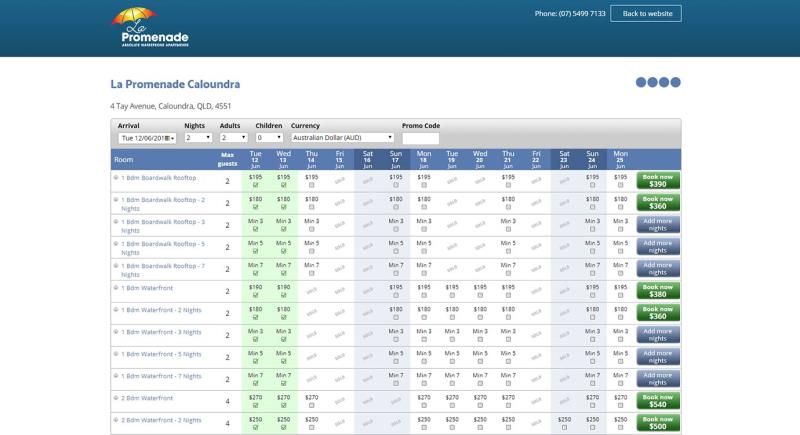Tick Mon 25 Jun Min 7 for 1 Bdm Waterfront - 7 Nights
The image size is (800, 435).
[620, 383]
